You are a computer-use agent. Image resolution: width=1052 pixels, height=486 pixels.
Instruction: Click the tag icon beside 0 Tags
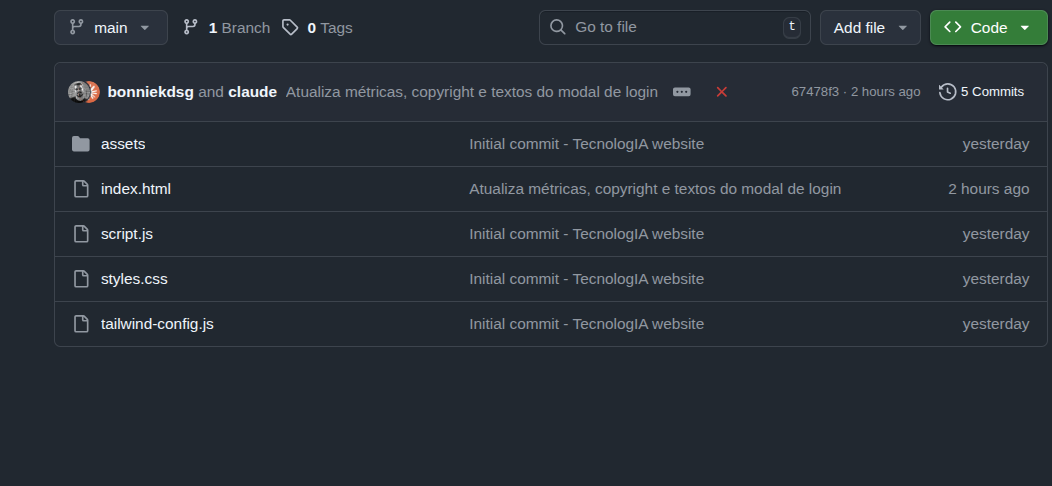(290, 28)
